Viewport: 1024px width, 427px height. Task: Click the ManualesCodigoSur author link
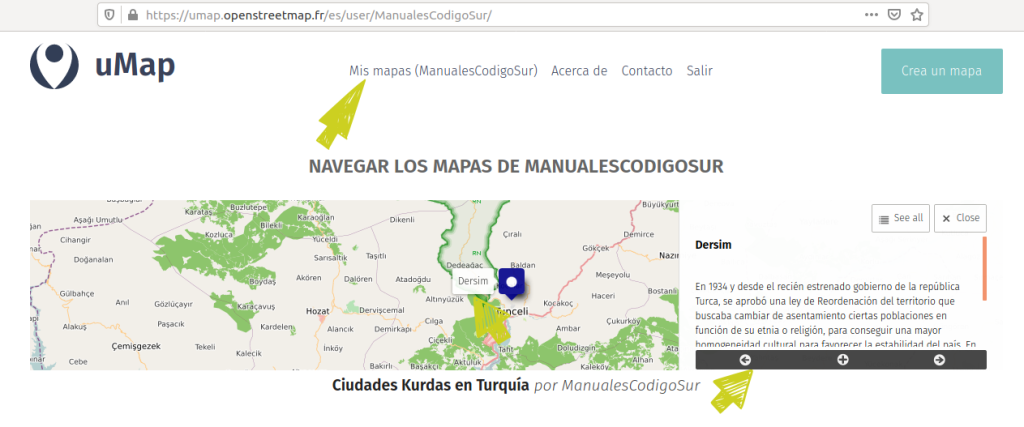click(x=631, y=386)
